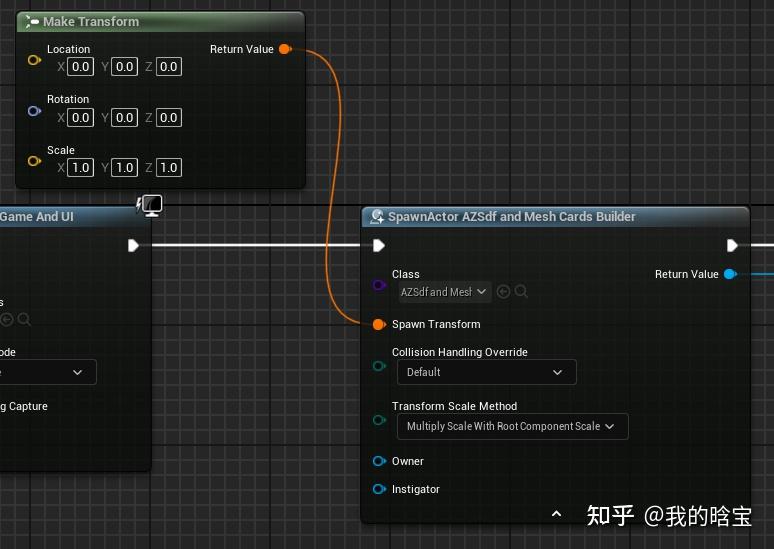The width and height of the screenshot is (774, 549).
Task: Click the Make Transform Return Value output pin
Action: pos(285,49)
